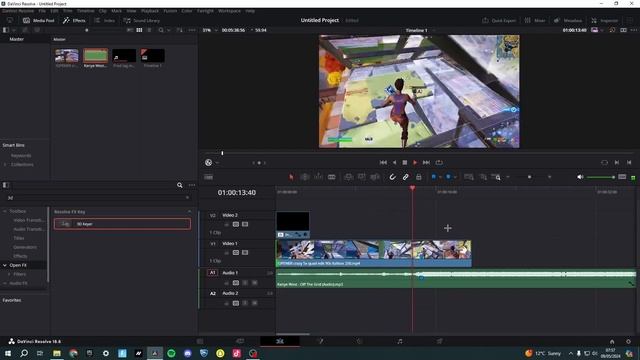
Task: Toggle the Effects panel button
Action: (74, 20)
